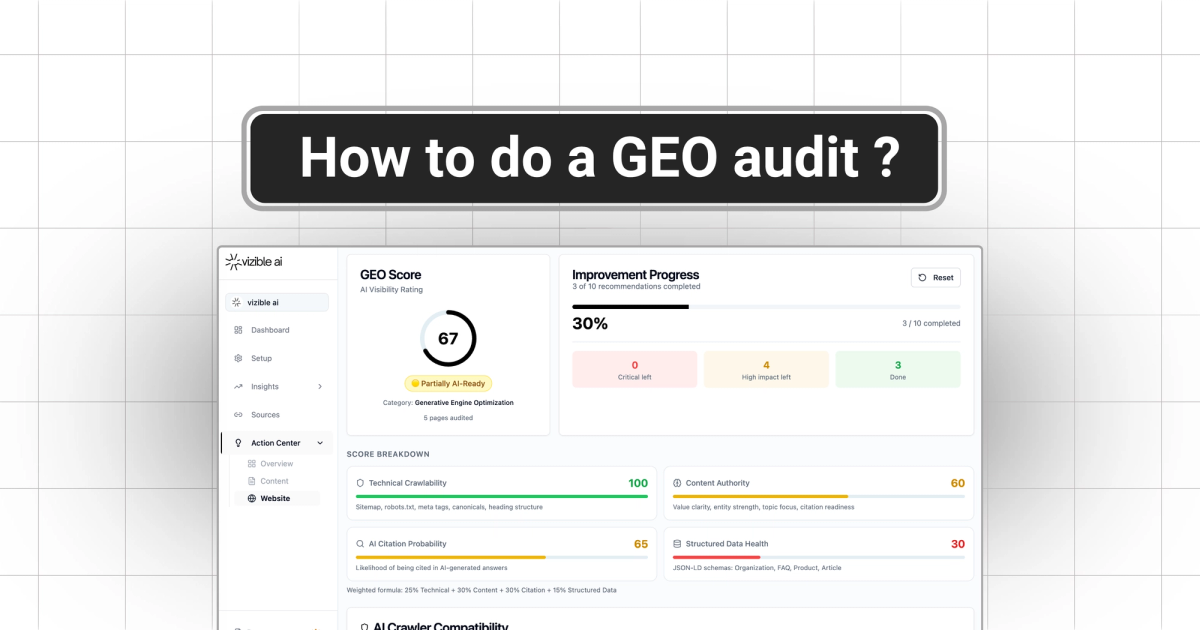Screen dimensions: 1200x630
Task: Click the '3 / 10 completed' text
Action: click(931, 323)
